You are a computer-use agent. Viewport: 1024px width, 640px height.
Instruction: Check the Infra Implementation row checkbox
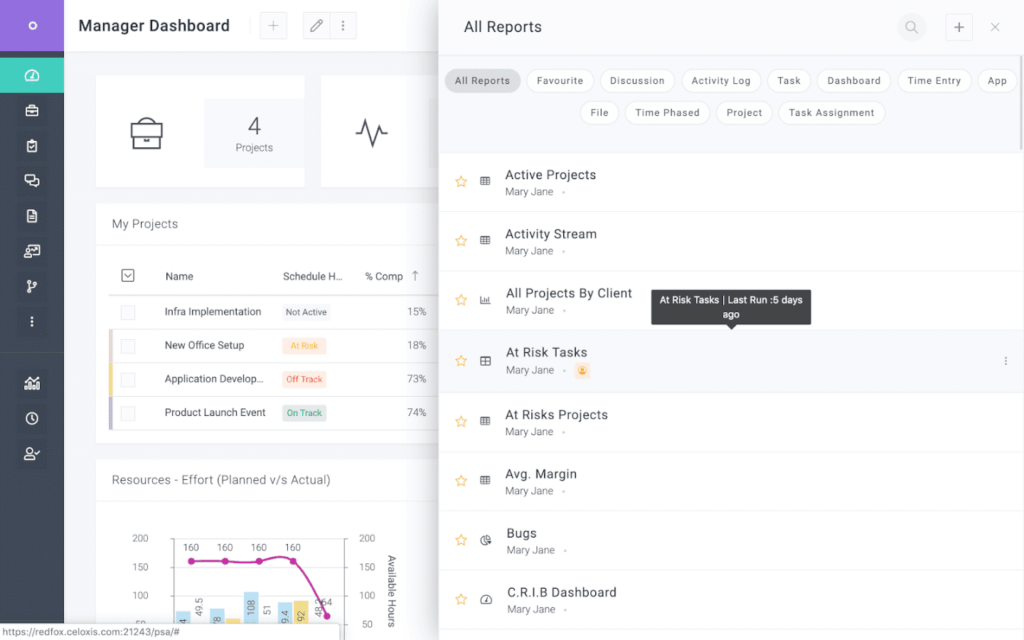(x=128, y=312)
